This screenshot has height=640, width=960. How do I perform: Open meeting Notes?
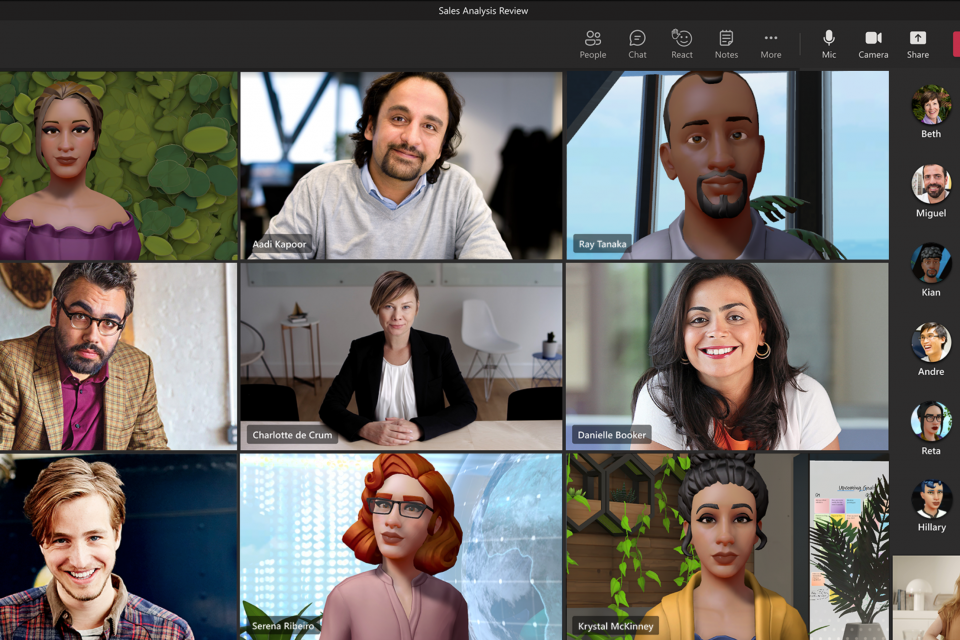click(x=726, y=44)
